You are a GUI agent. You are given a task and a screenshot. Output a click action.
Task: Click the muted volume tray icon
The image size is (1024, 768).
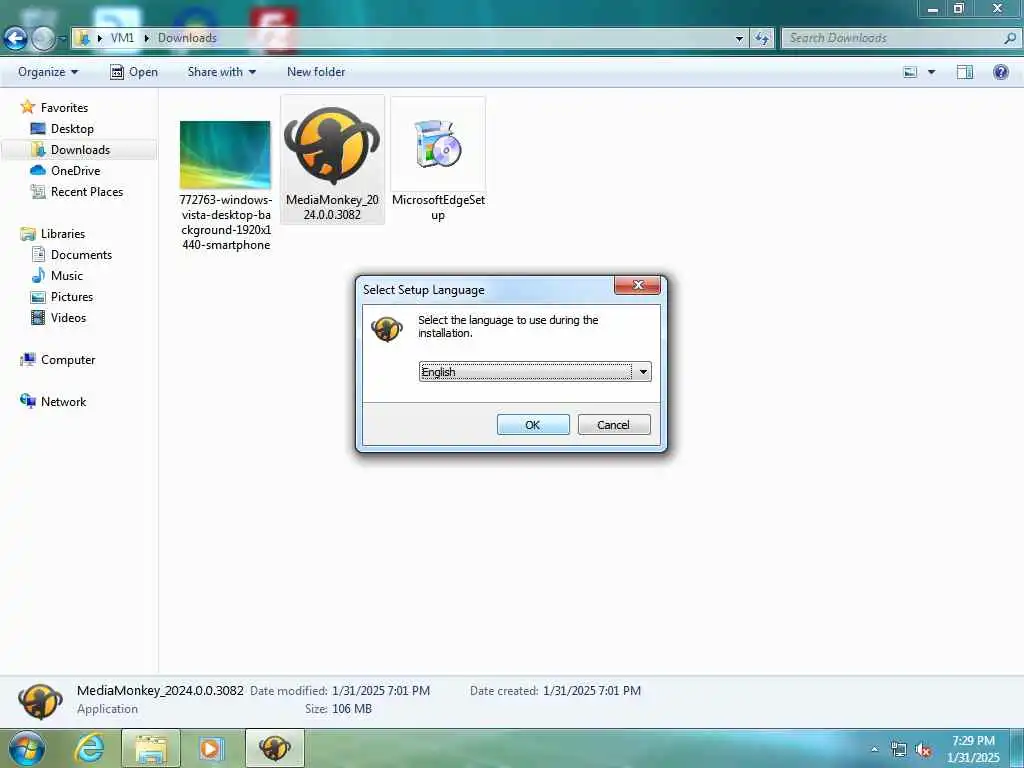(x=923, y=749)
